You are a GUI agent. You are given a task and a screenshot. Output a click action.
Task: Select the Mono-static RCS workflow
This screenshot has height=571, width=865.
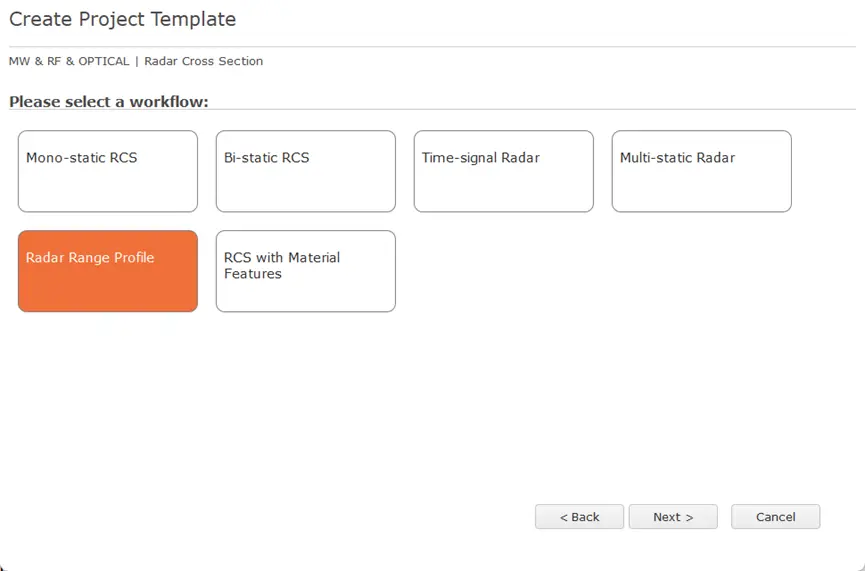(108, 171)
